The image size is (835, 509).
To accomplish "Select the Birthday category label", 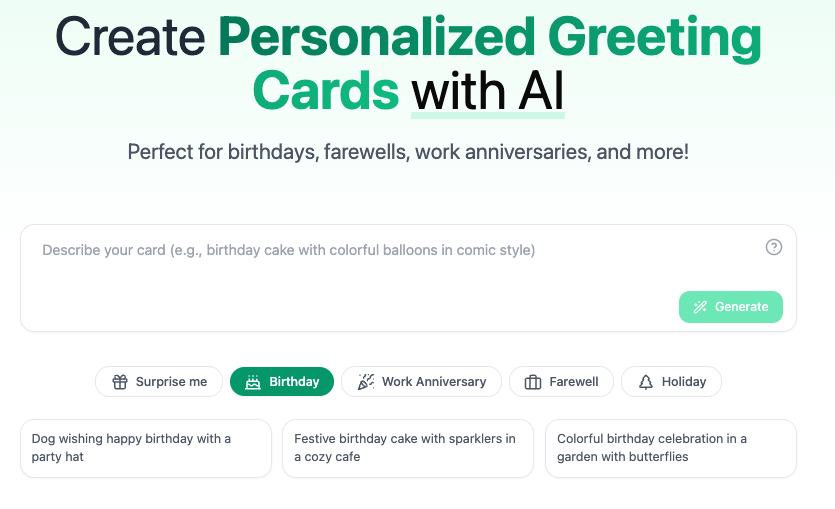I will click(x=294, y=381).
